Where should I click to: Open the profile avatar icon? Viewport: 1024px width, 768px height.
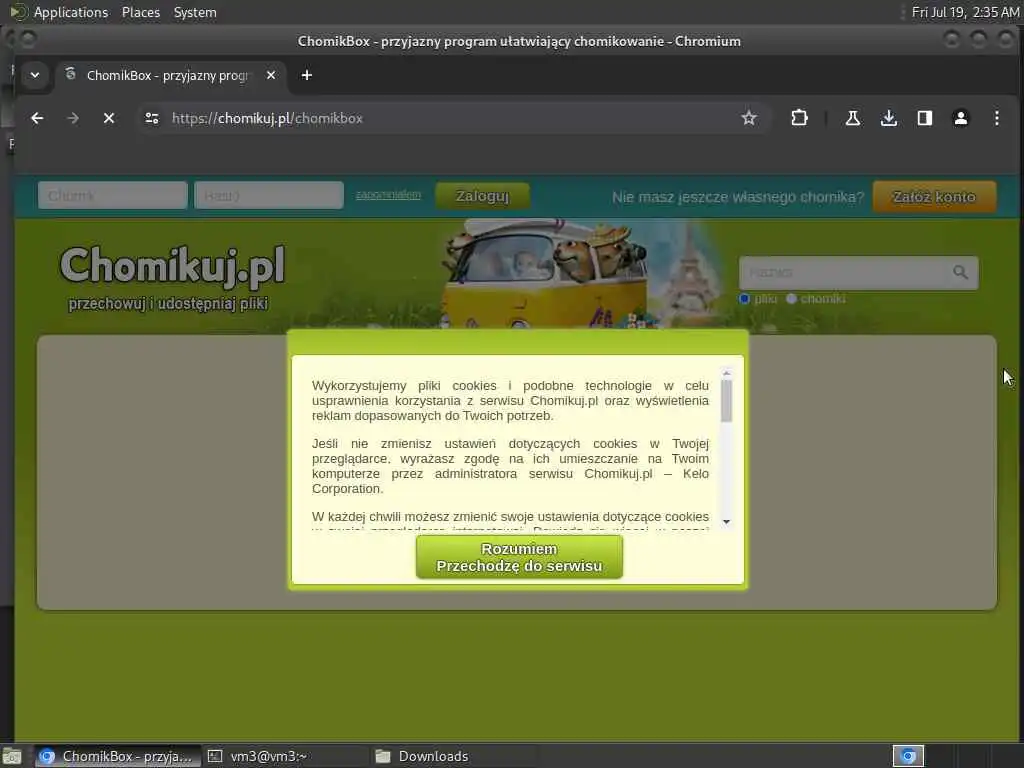pos(960,118)
